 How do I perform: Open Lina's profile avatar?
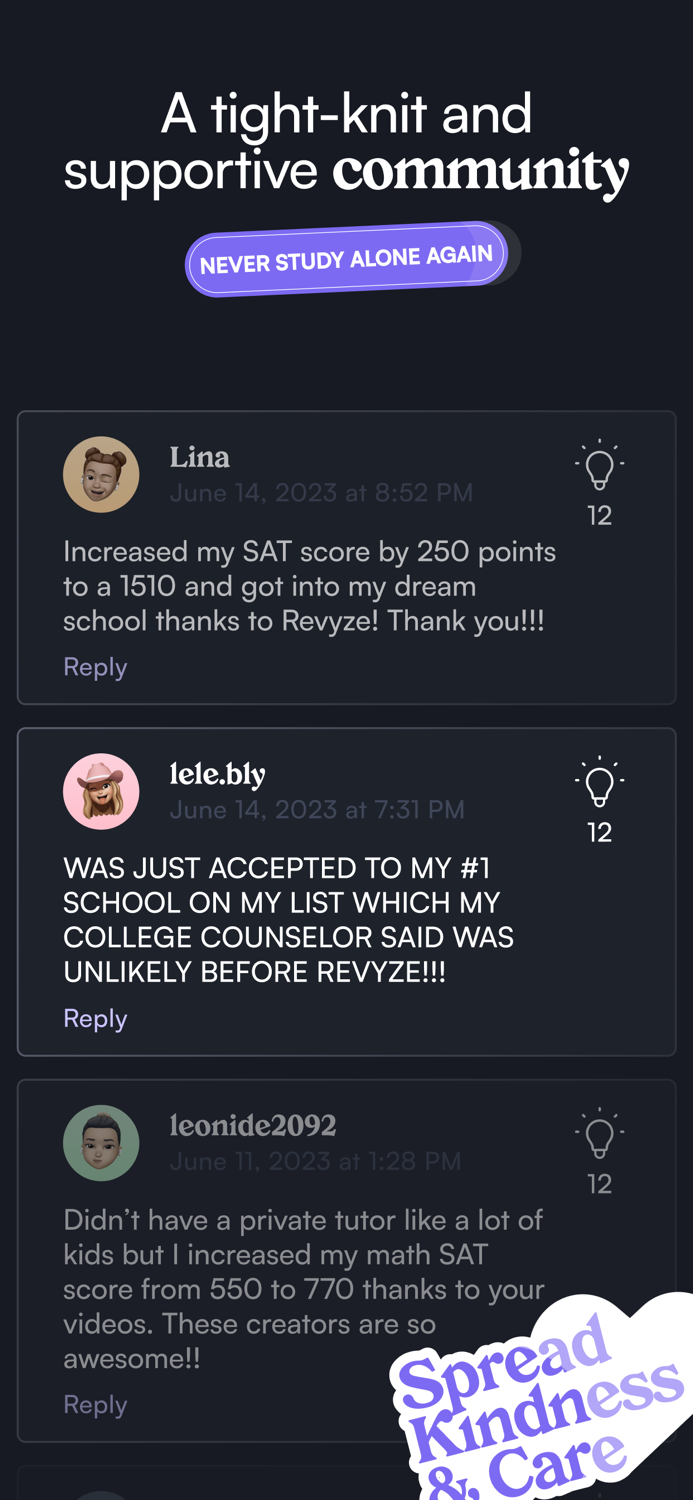coord(101,474)
